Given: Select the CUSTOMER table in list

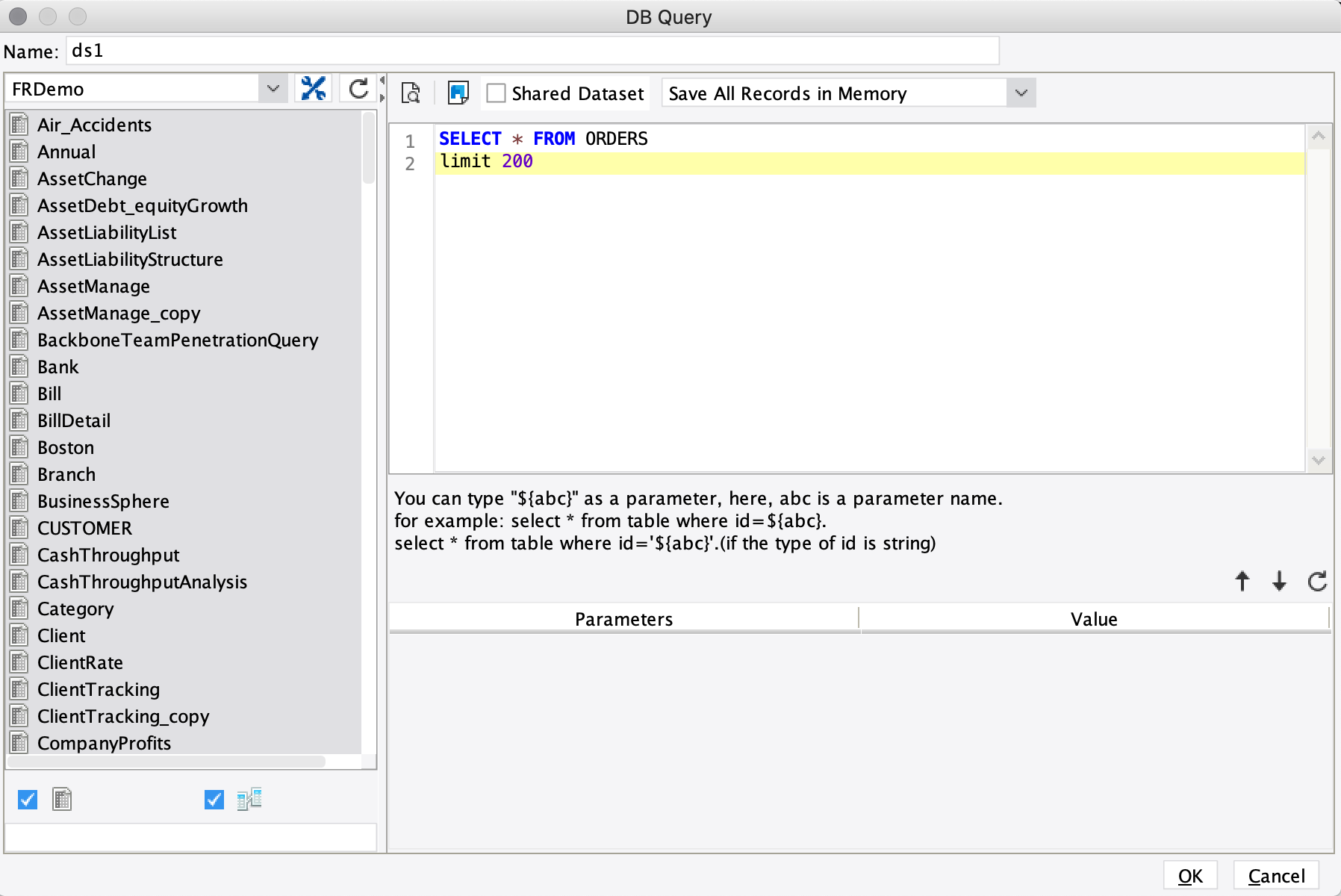Looking at the screenshot, I should pyautogui.click(x=84, y=528).
